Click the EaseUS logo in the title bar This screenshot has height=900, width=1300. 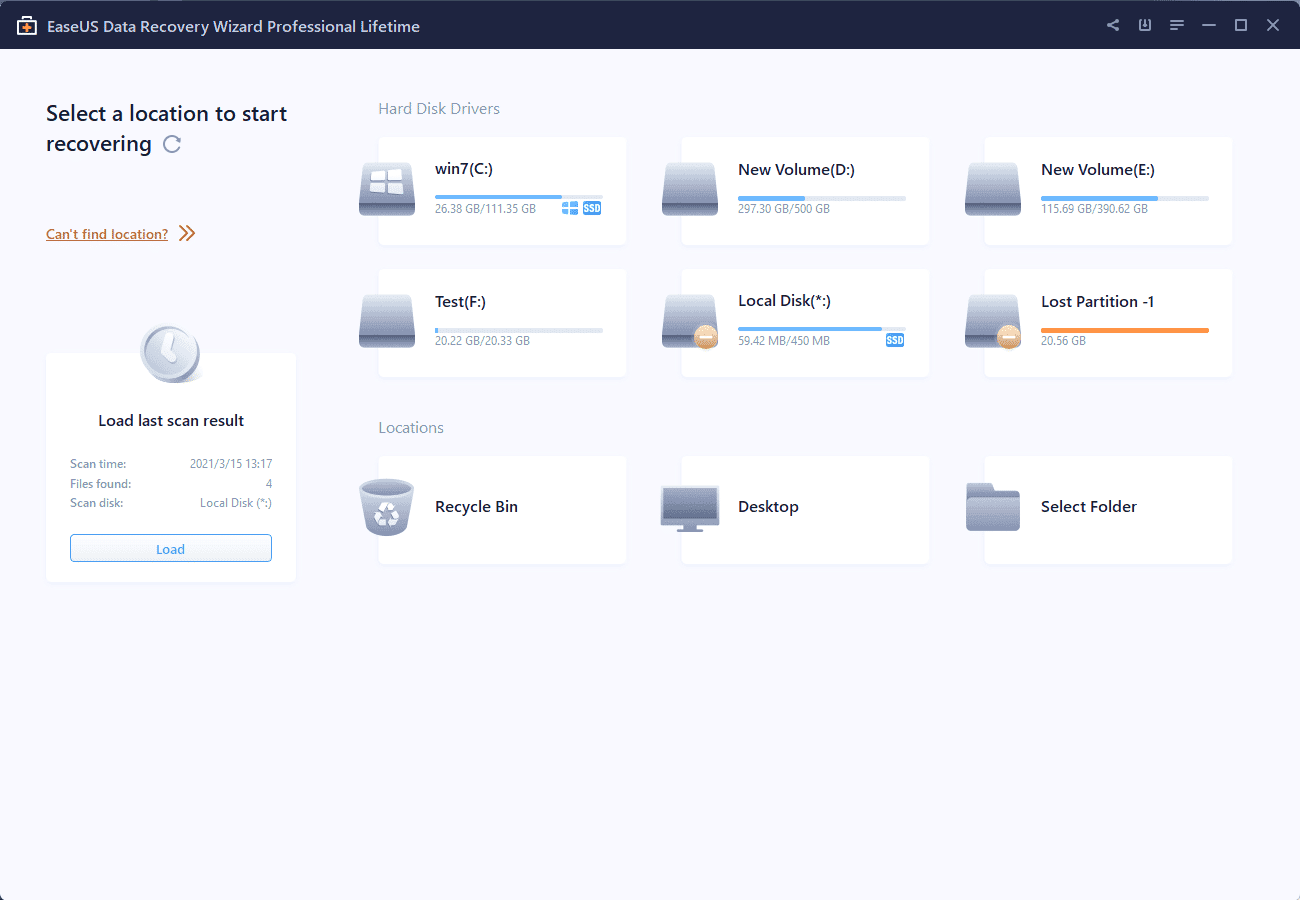tap(26, 25)
